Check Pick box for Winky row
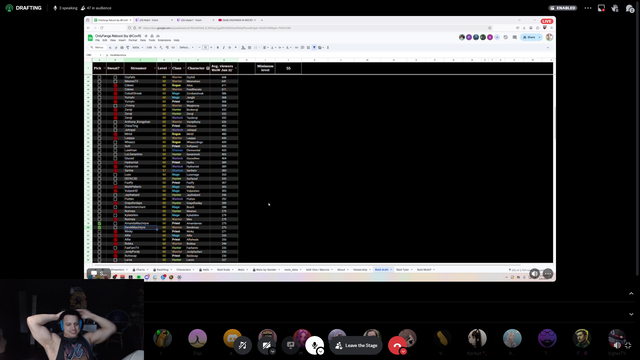Image resolution: width=640 pixels, height=360 pixels. coord(99,231)
